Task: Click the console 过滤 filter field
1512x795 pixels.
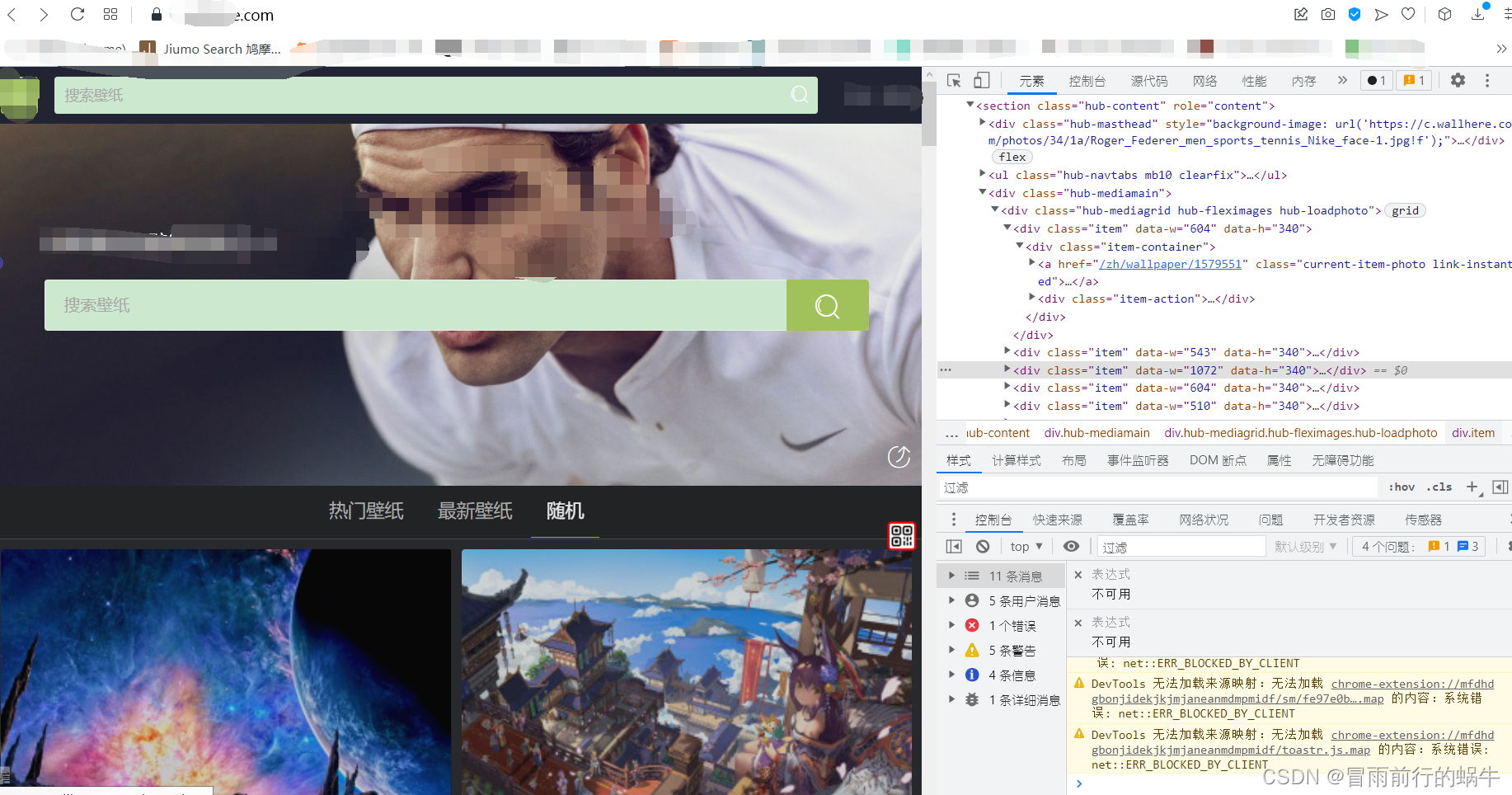Action: pyautogui.click(x=1181, y=547)
